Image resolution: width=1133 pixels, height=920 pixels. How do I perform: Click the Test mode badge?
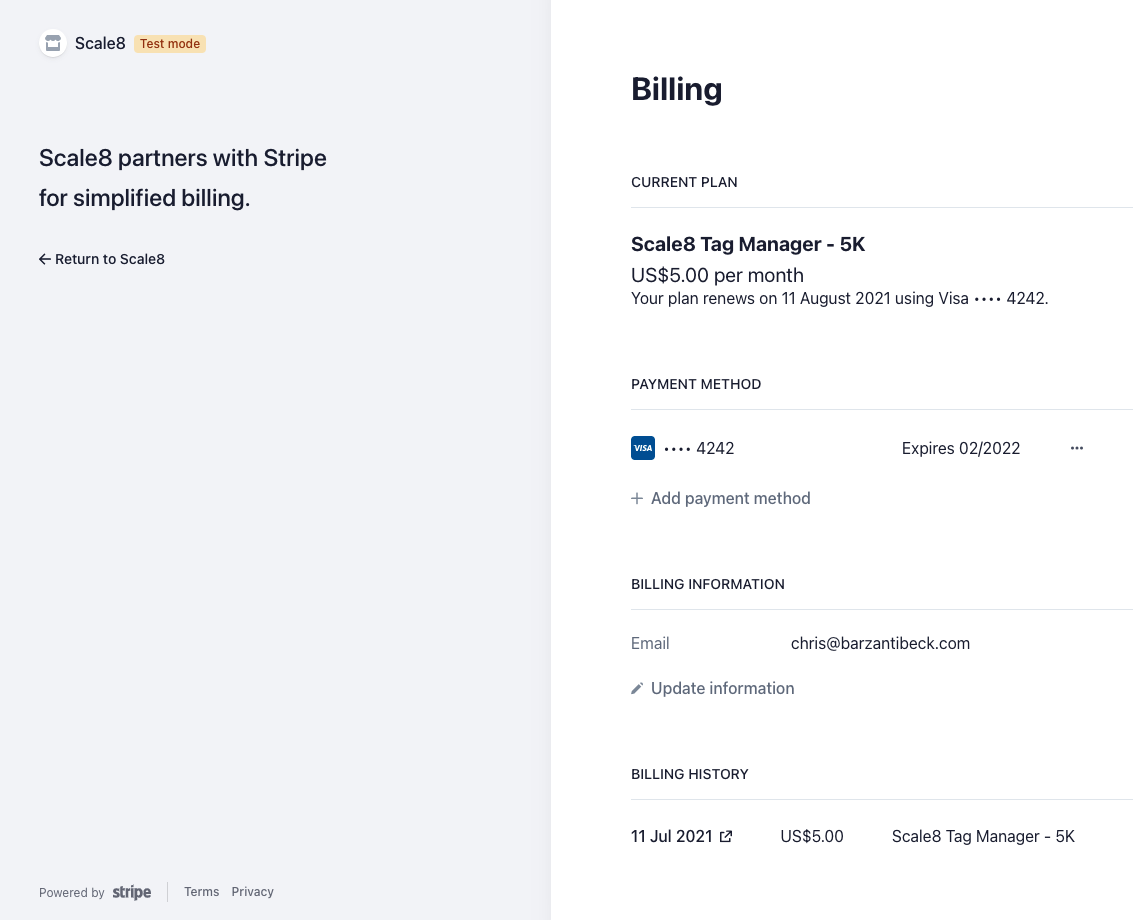170,44
